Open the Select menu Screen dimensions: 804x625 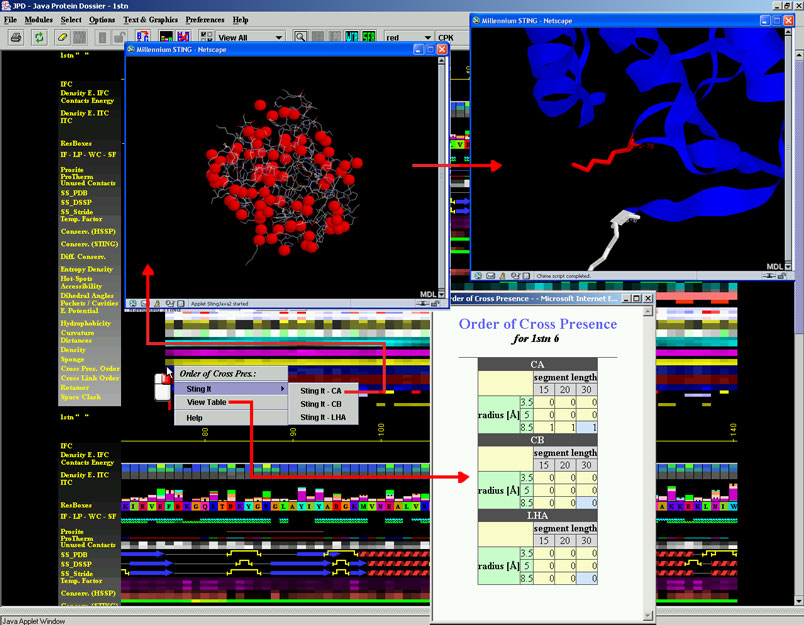71,19
